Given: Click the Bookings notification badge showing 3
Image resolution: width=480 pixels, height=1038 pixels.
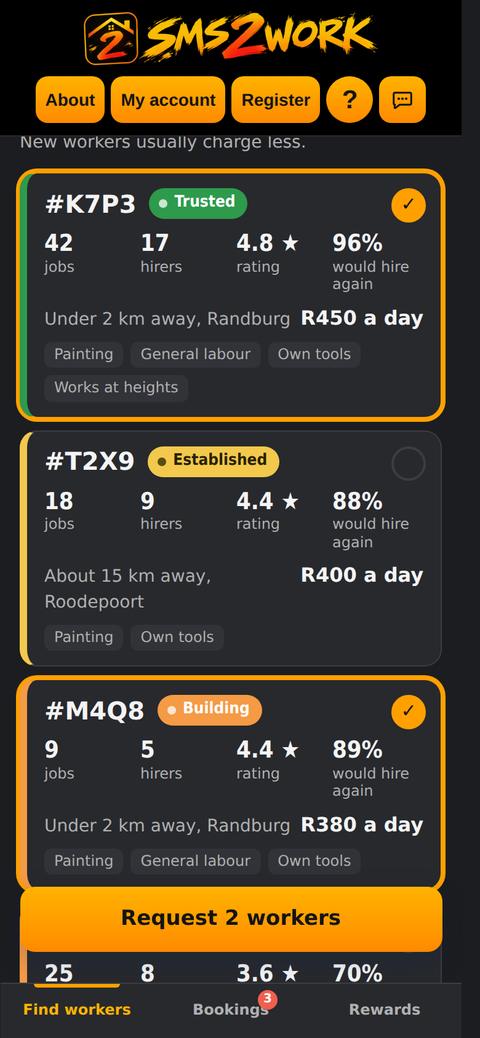Looking at the screenshot, I should coord(267,999).
